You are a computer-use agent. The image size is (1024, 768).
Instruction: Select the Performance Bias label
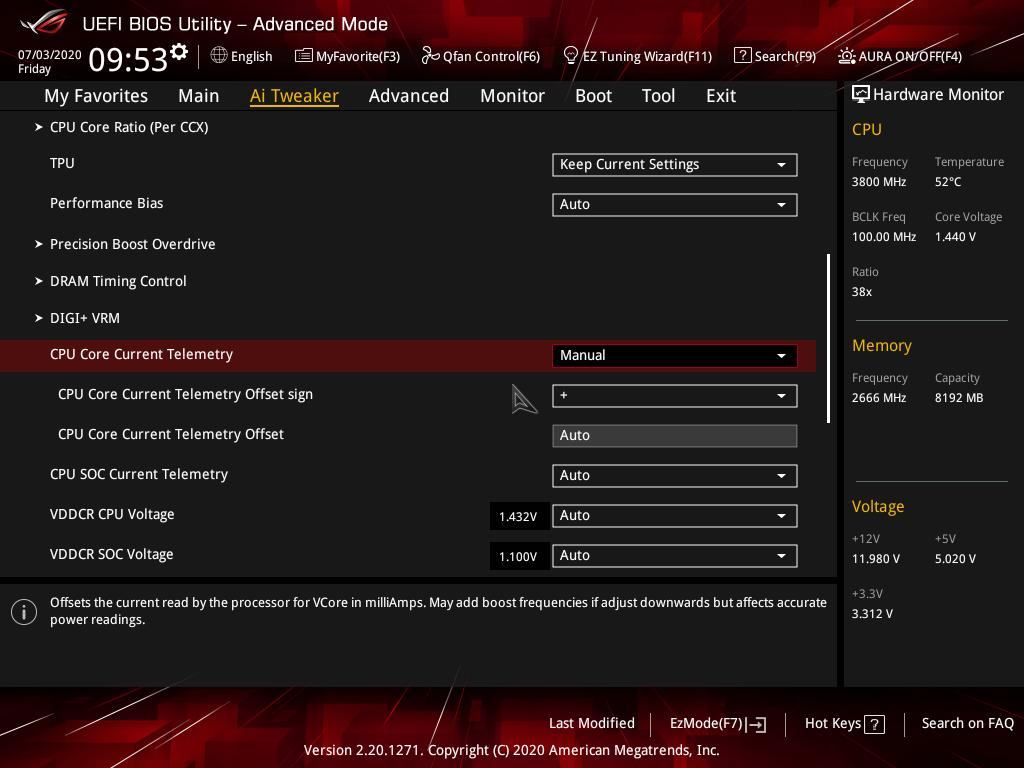[106, 202]
